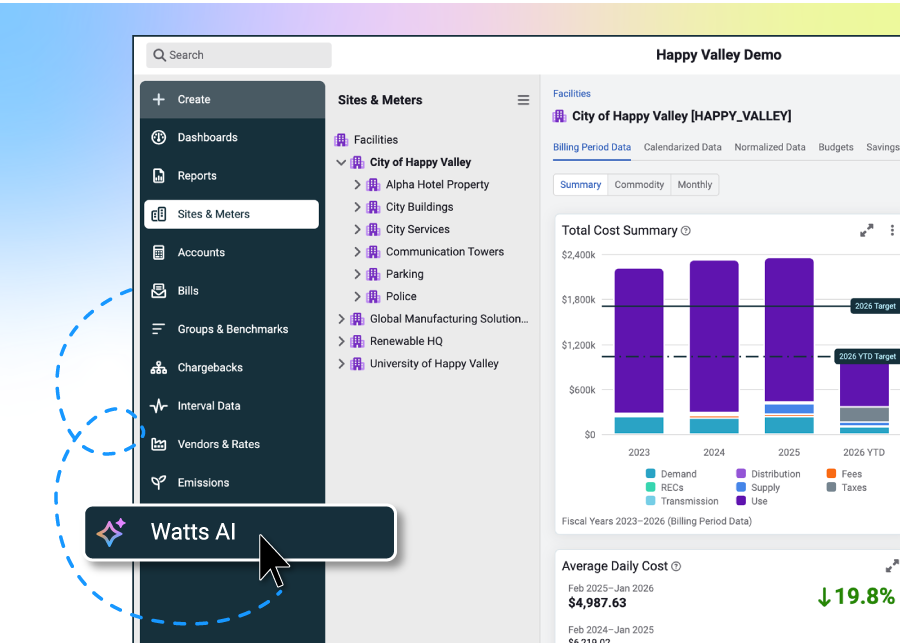Screen dimensions: 900x643
Task: Select the Commodity view button
Action: (x=639, y=185)
